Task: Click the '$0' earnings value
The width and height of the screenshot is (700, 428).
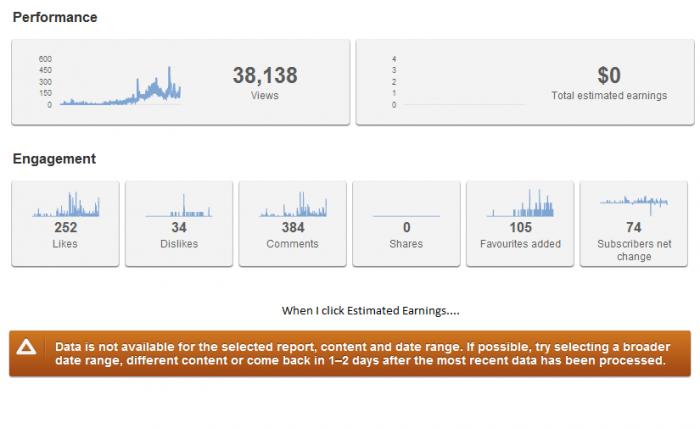Action: coord(609,75)
